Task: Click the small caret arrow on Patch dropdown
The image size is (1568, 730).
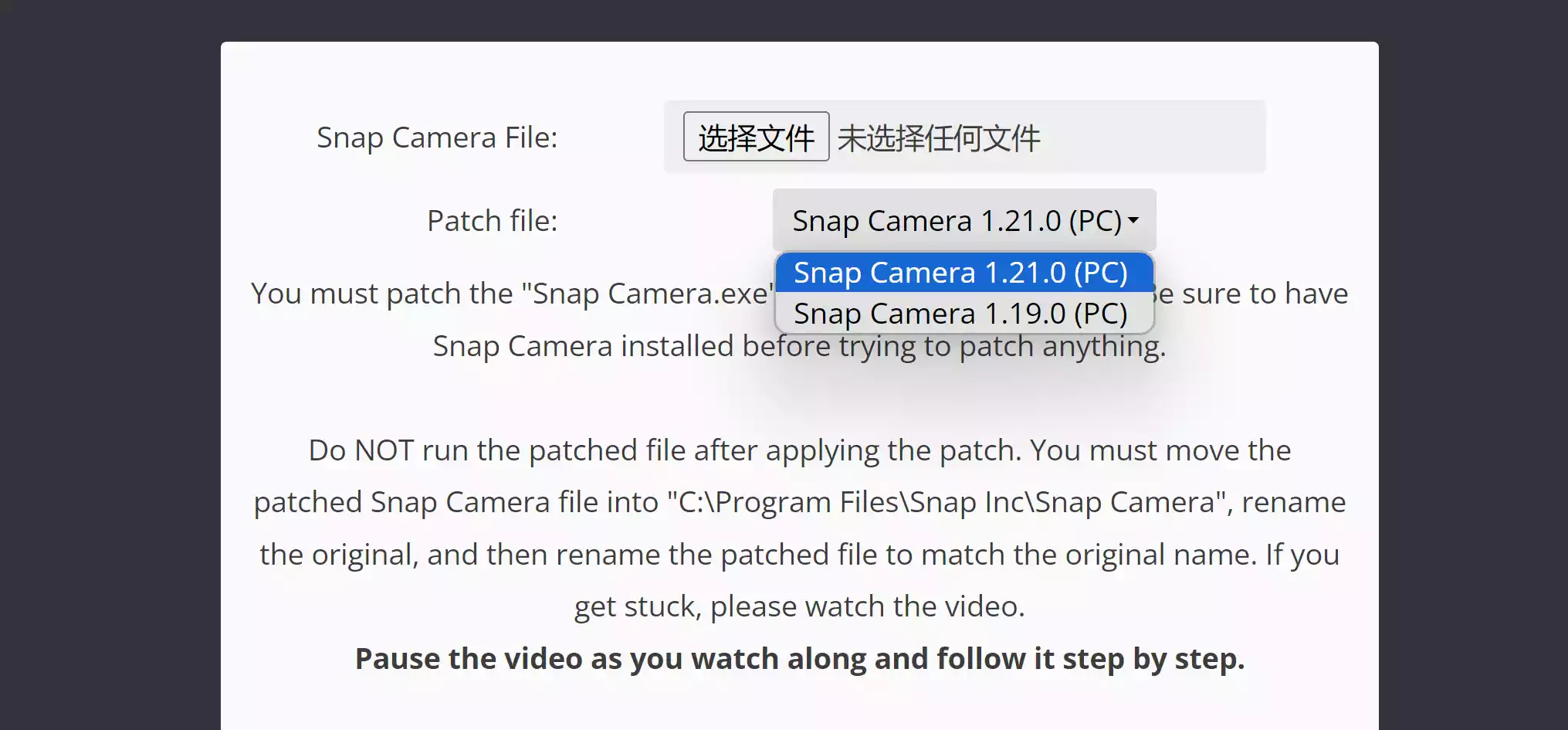Action: point(1133,220)
